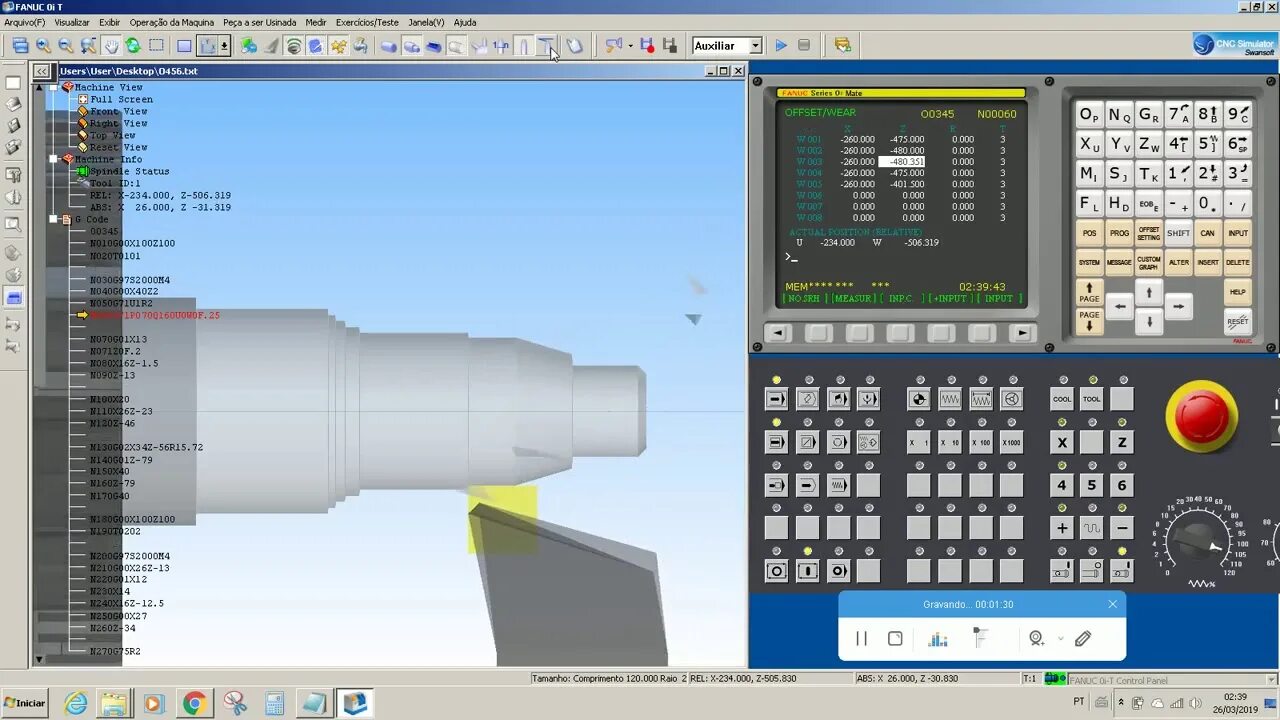The width and height of the screenshot is (1280, 720).
Task: Click the handwheel mode button icon
Action: (x=1012, y=399)
